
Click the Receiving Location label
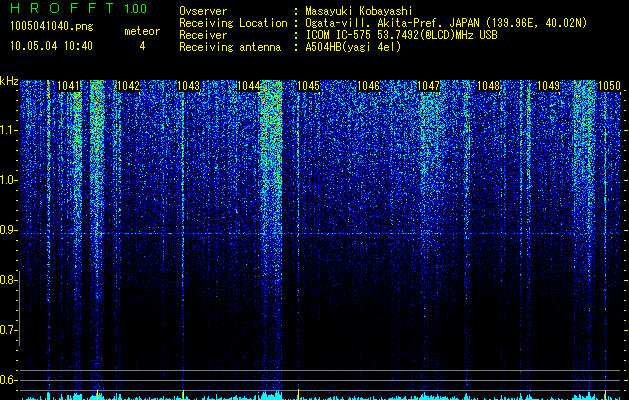[x=233, y=23]
